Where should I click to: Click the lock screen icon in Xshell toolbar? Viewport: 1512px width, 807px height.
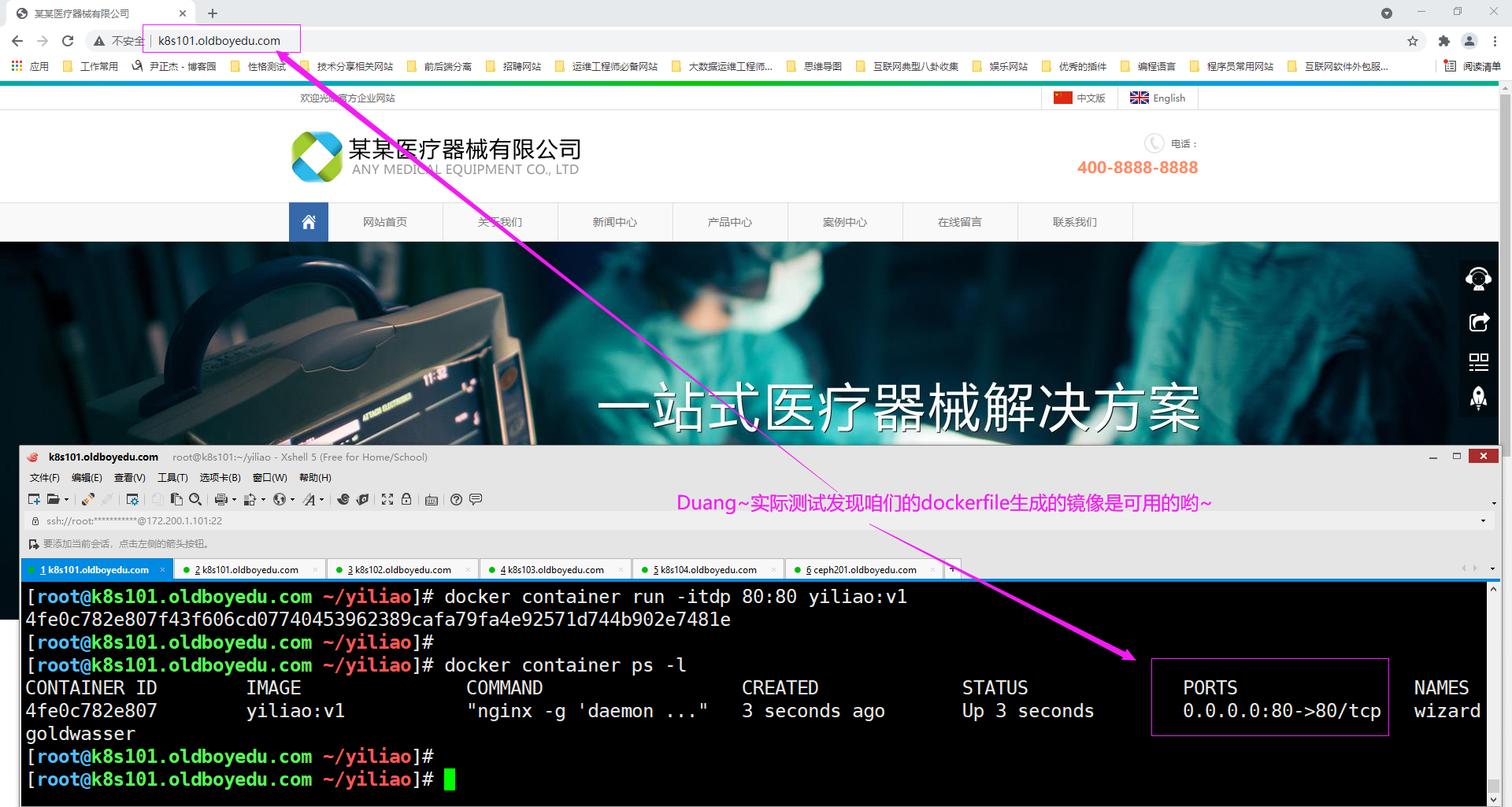click(x=406, y=499)
